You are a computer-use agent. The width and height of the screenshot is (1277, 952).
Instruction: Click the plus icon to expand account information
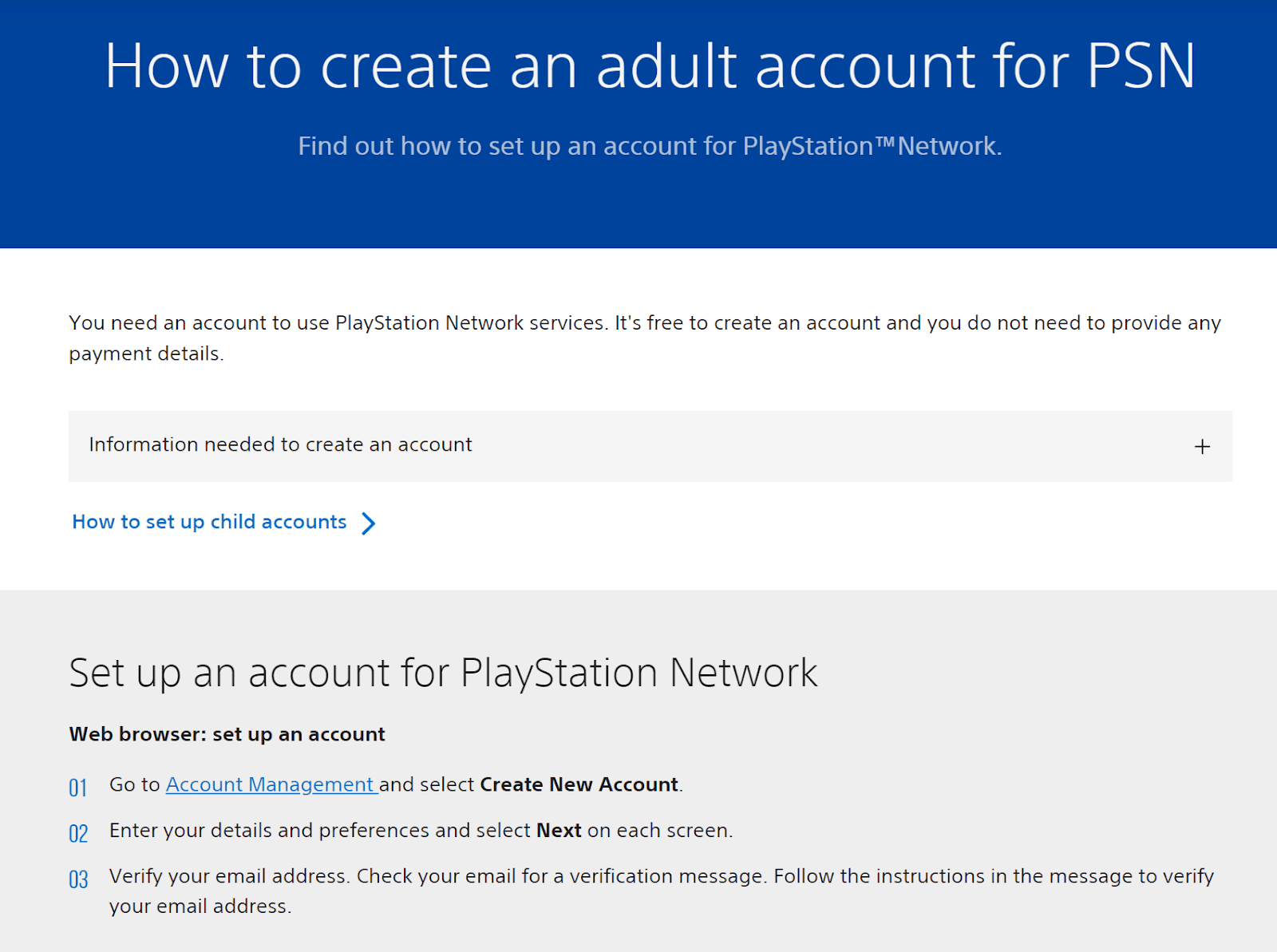pyautogui.click(x=1202, y=447)
